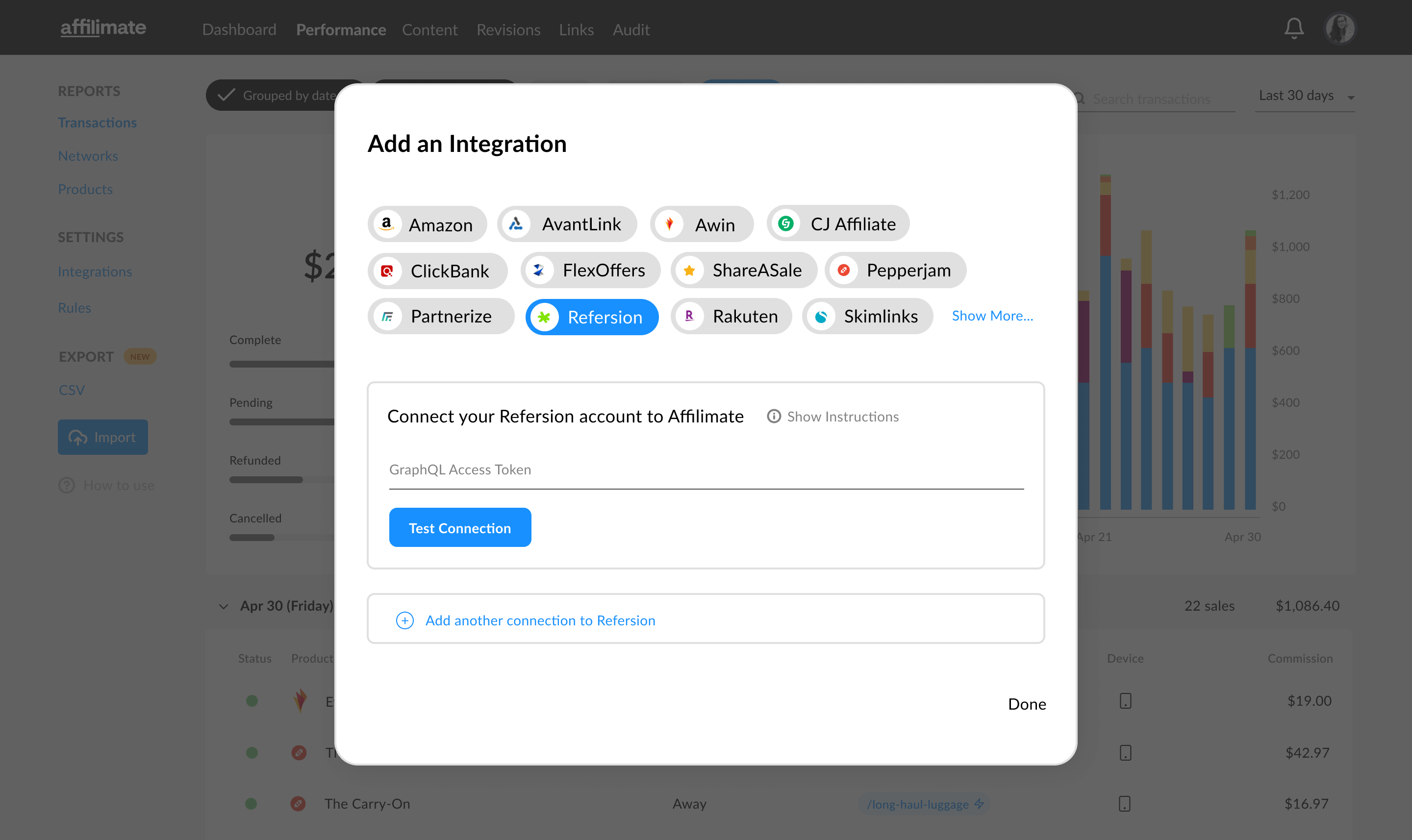Screen dimensions: 1412x840
Task: Click Show More... to reveal more networks
Action: [992, 316]
